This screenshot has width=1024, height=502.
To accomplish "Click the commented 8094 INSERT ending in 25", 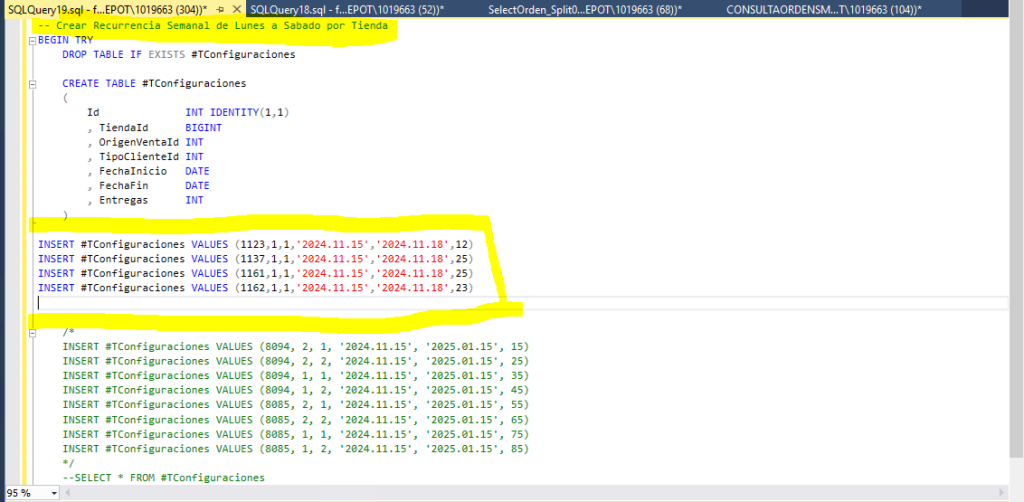I will coord(296,361).
